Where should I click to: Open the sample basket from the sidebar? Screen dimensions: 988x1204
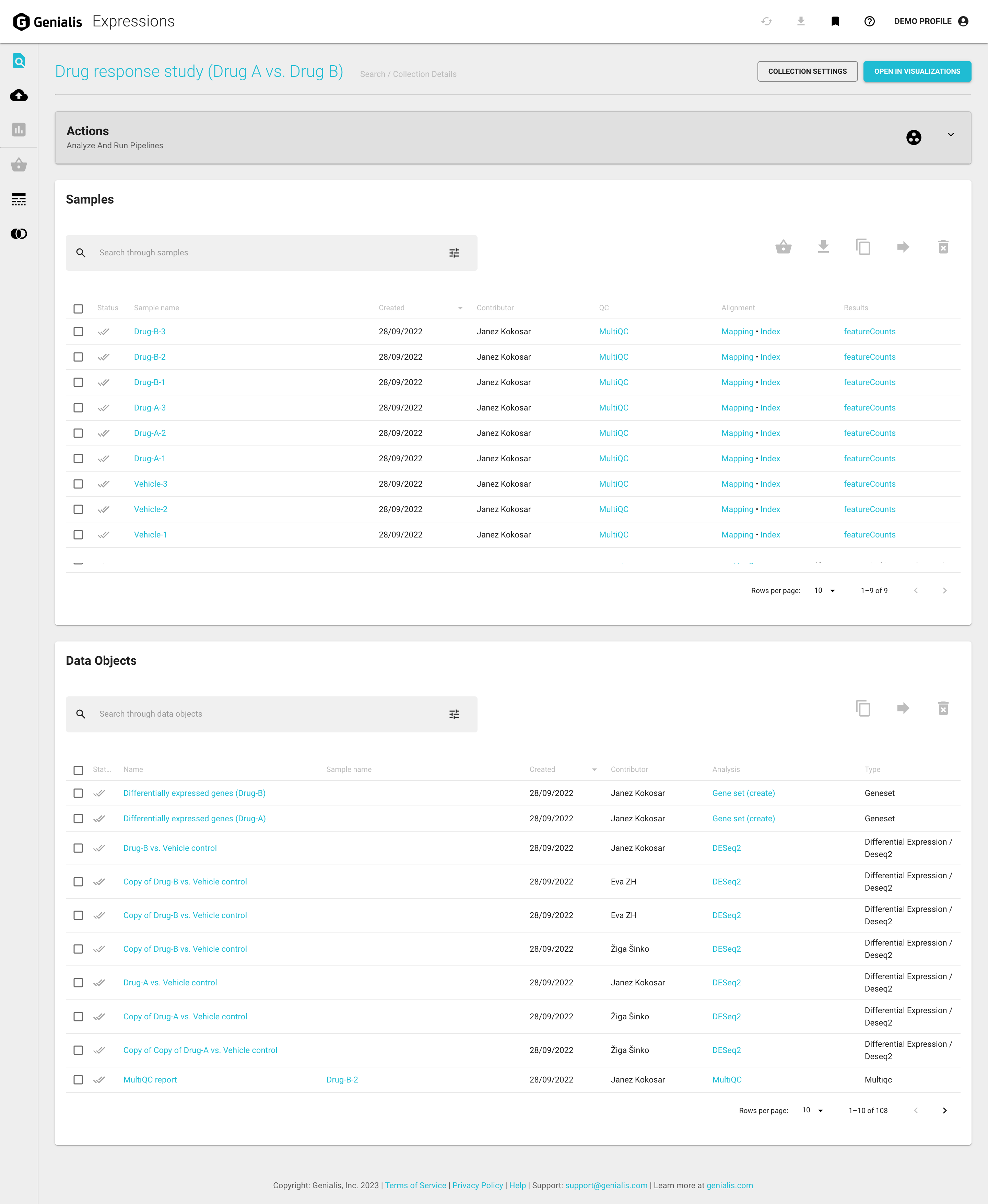tap(19, 165)
